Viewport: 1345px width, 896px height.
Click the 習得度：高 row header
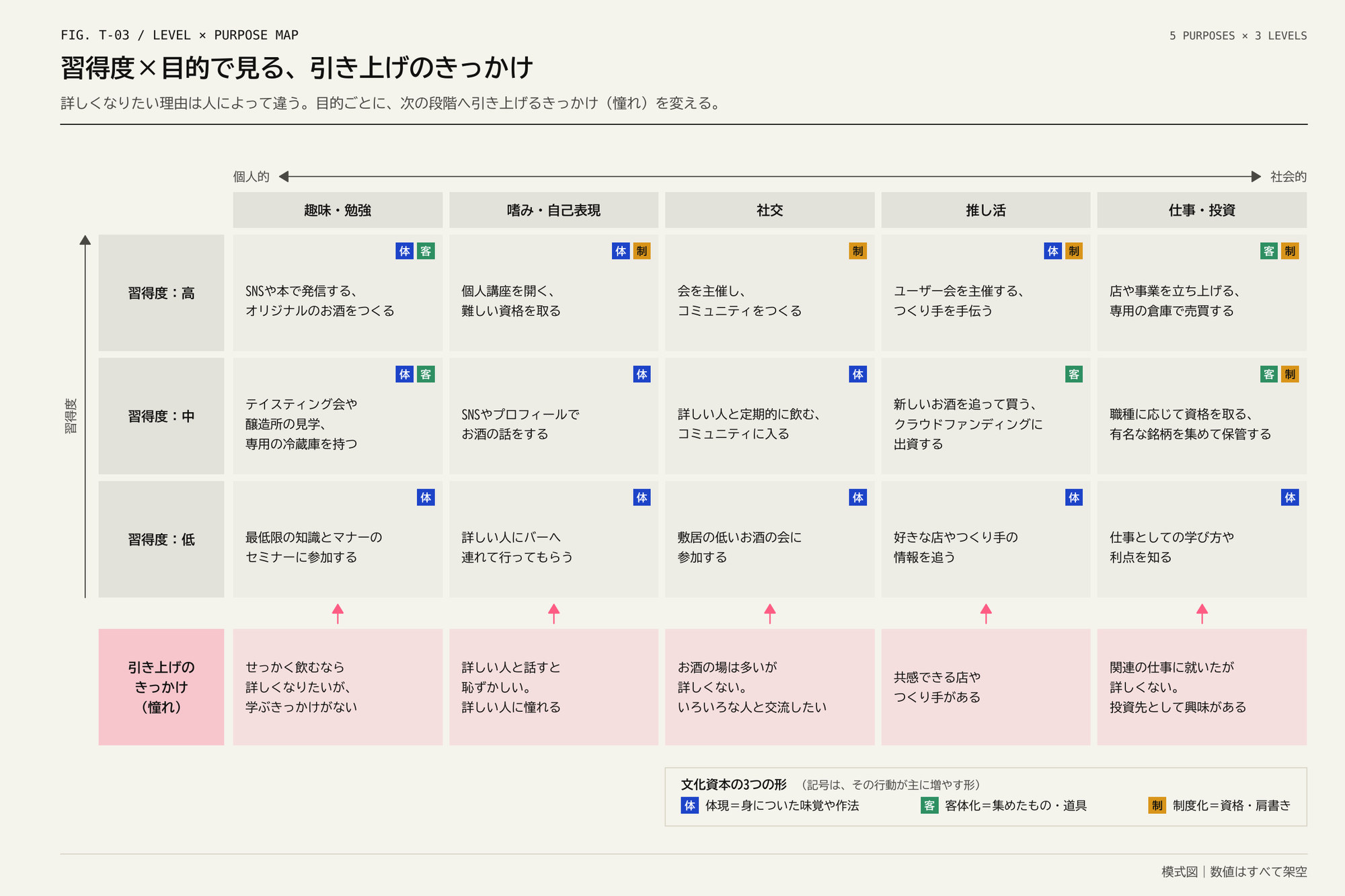tap(161, 293)
